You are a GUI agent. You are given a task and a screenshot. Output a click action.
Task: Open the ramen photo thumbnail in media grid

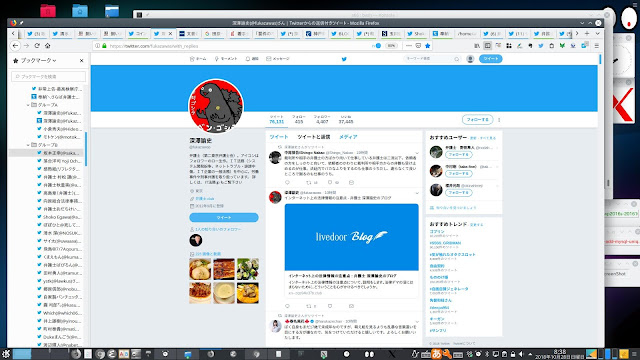pos(200,269)
